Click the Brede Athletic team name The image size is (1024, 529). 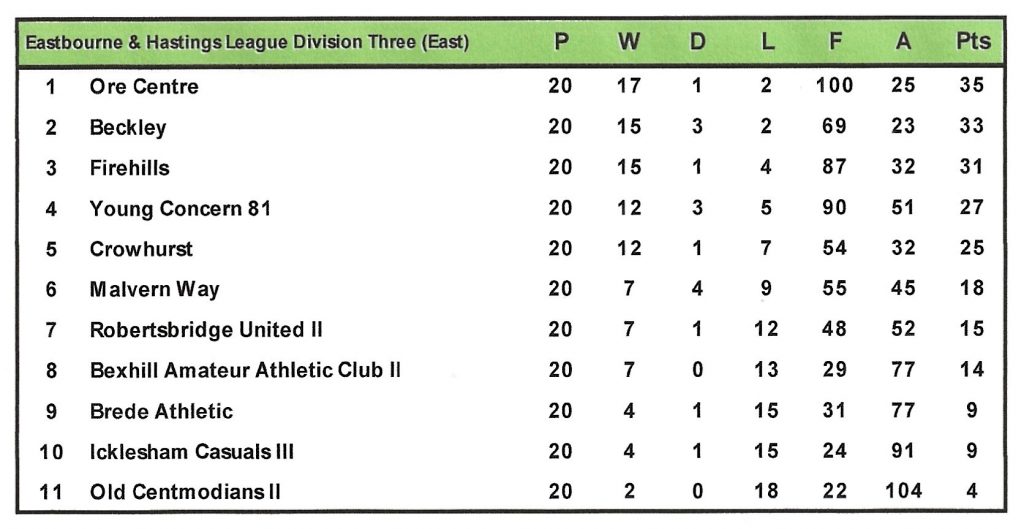pyautogui.click(x=161, y=411)
